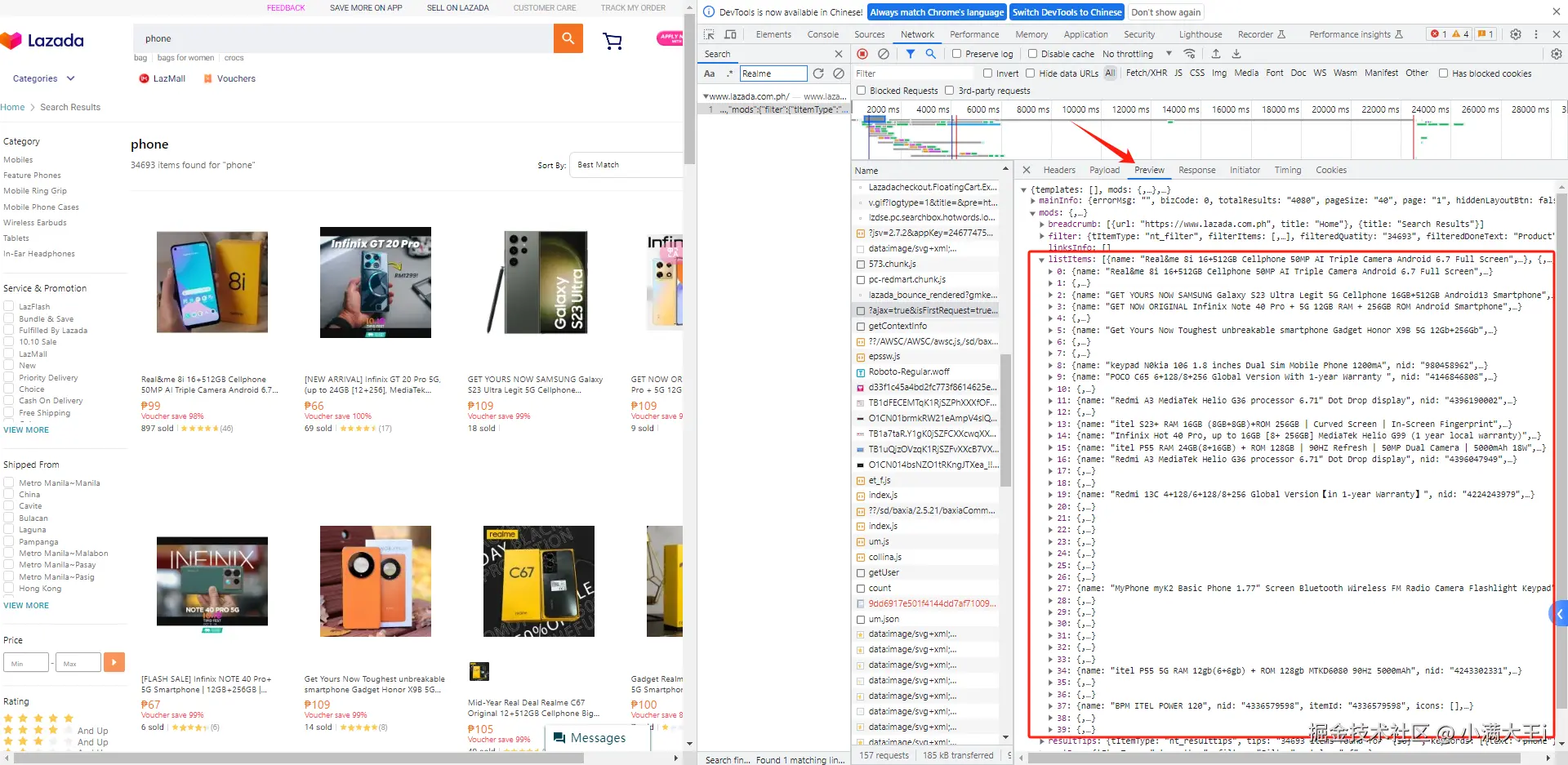The width and height of the screenshot is (1568, 765).
Task: Check Has blocked cookies checkbox
Action: pos(1443,73)
